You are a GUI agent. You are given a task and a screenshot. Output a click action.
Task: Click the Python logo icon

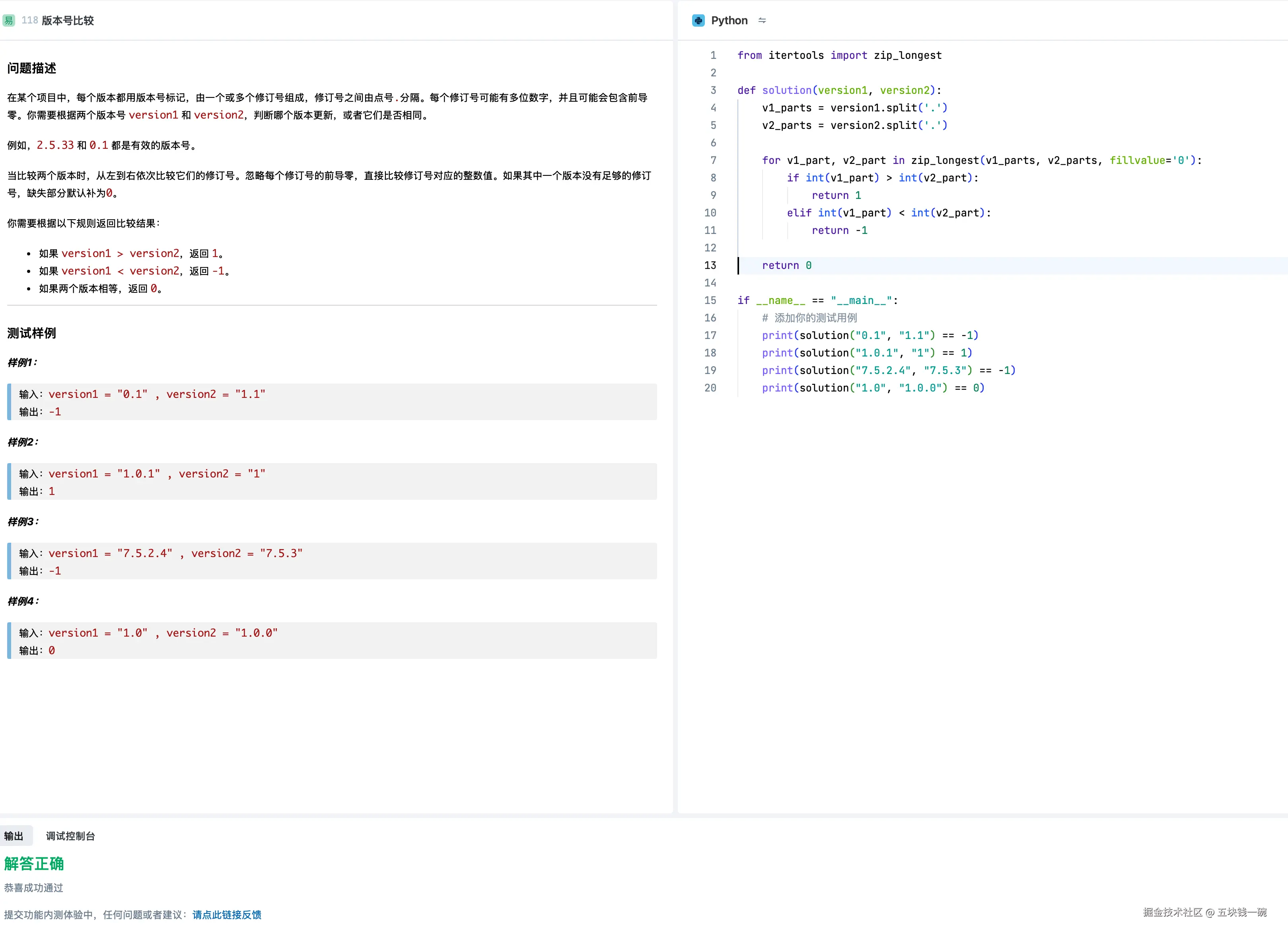pyautogui.click(x=698, y=20)
